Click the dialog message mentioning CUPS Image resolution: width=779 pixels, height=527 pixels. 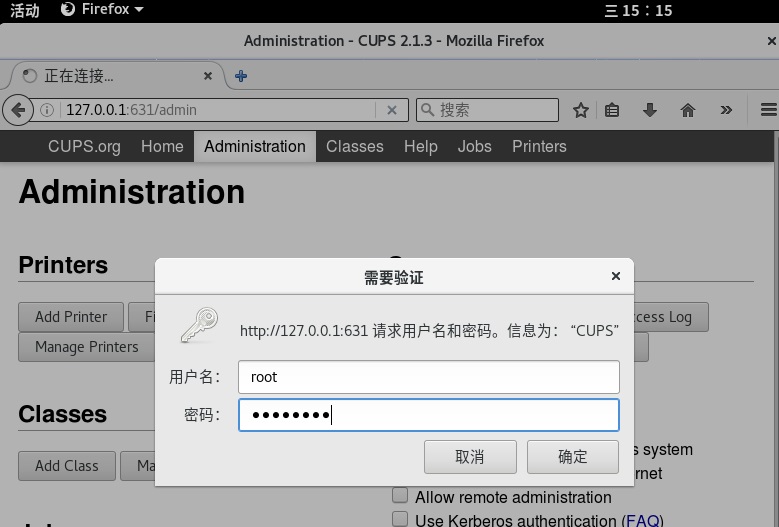point(429,331)
